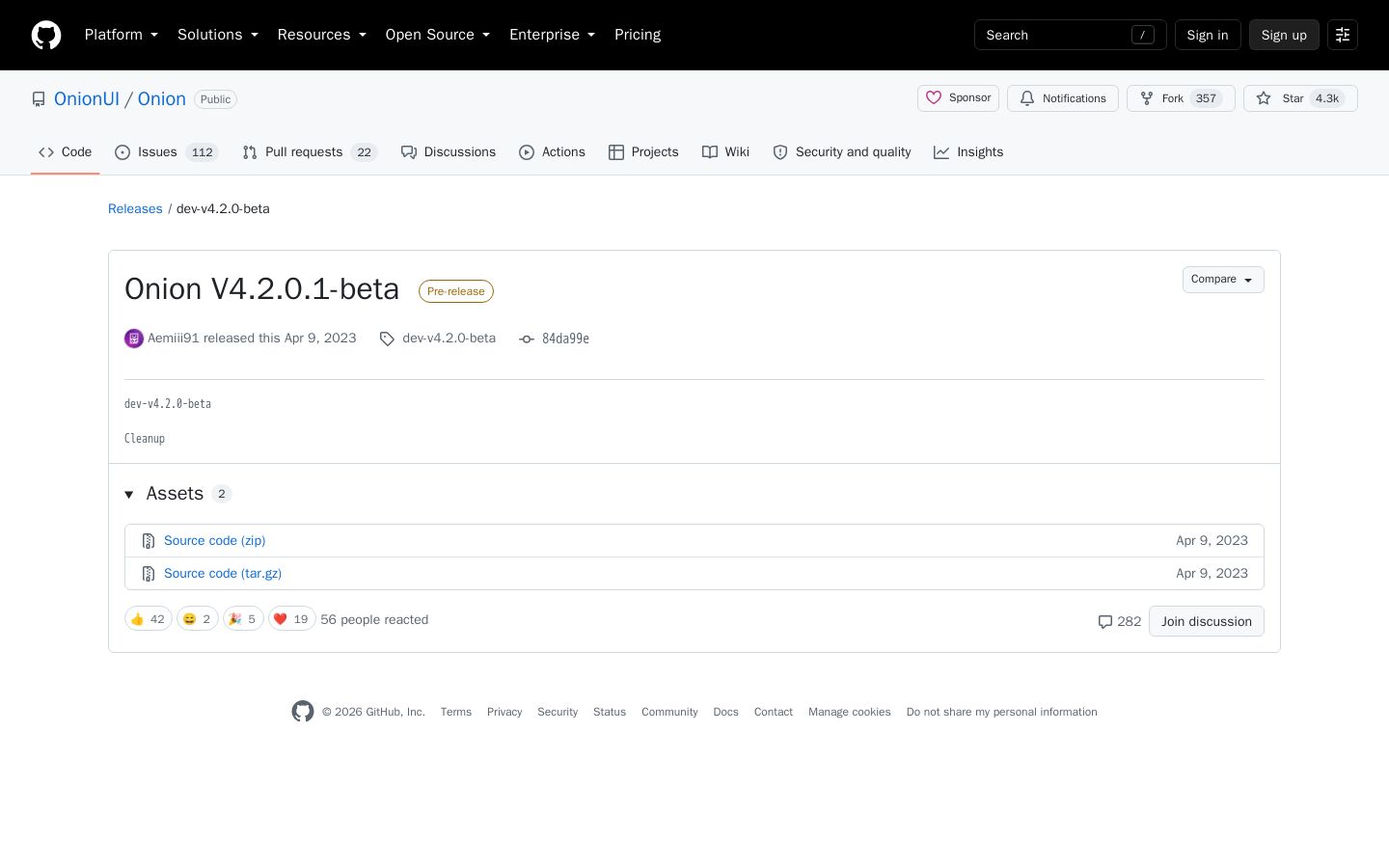
Task: Click the comment bubble showing 282
Action: [x=1120, y=622]
